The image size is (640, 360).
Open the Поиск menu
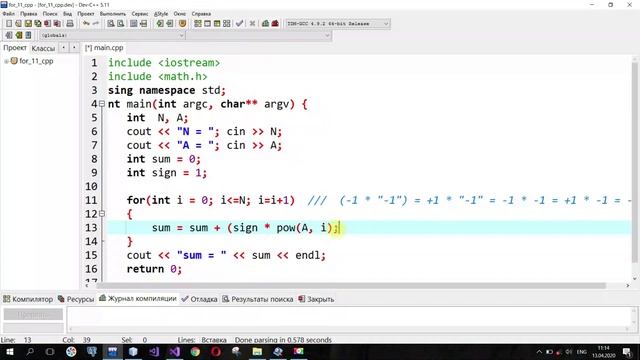[x=50, y=14]
